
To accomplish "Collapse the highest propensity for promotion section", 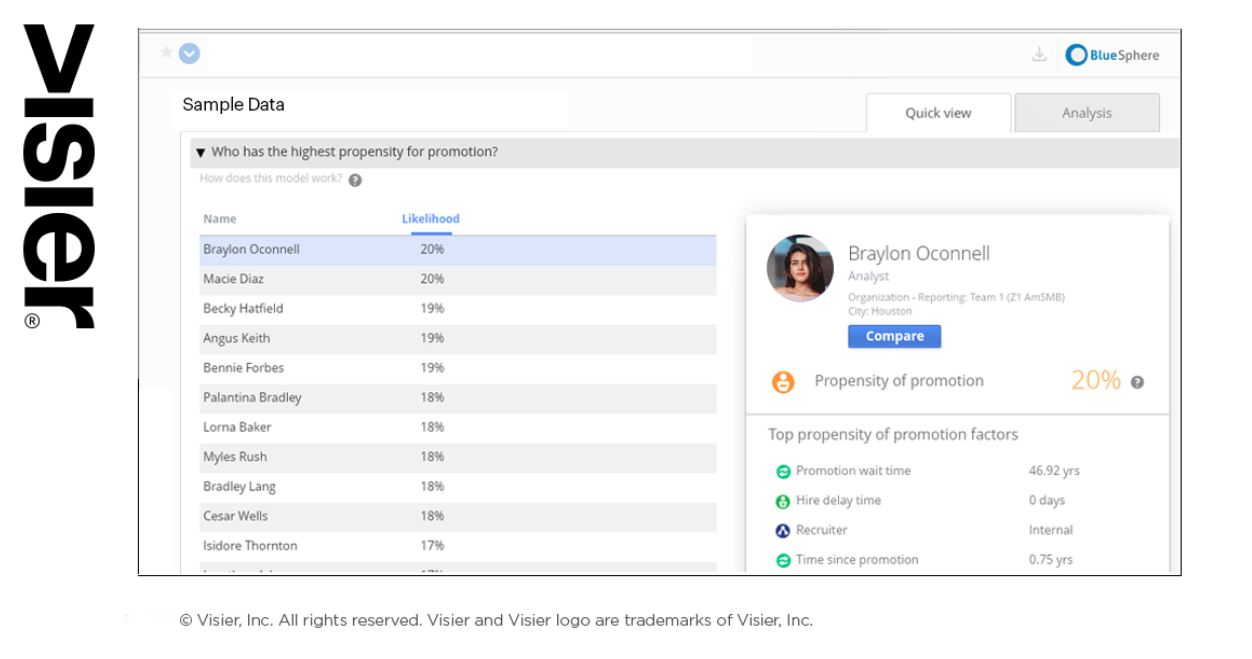I will [x=201, y=153].
